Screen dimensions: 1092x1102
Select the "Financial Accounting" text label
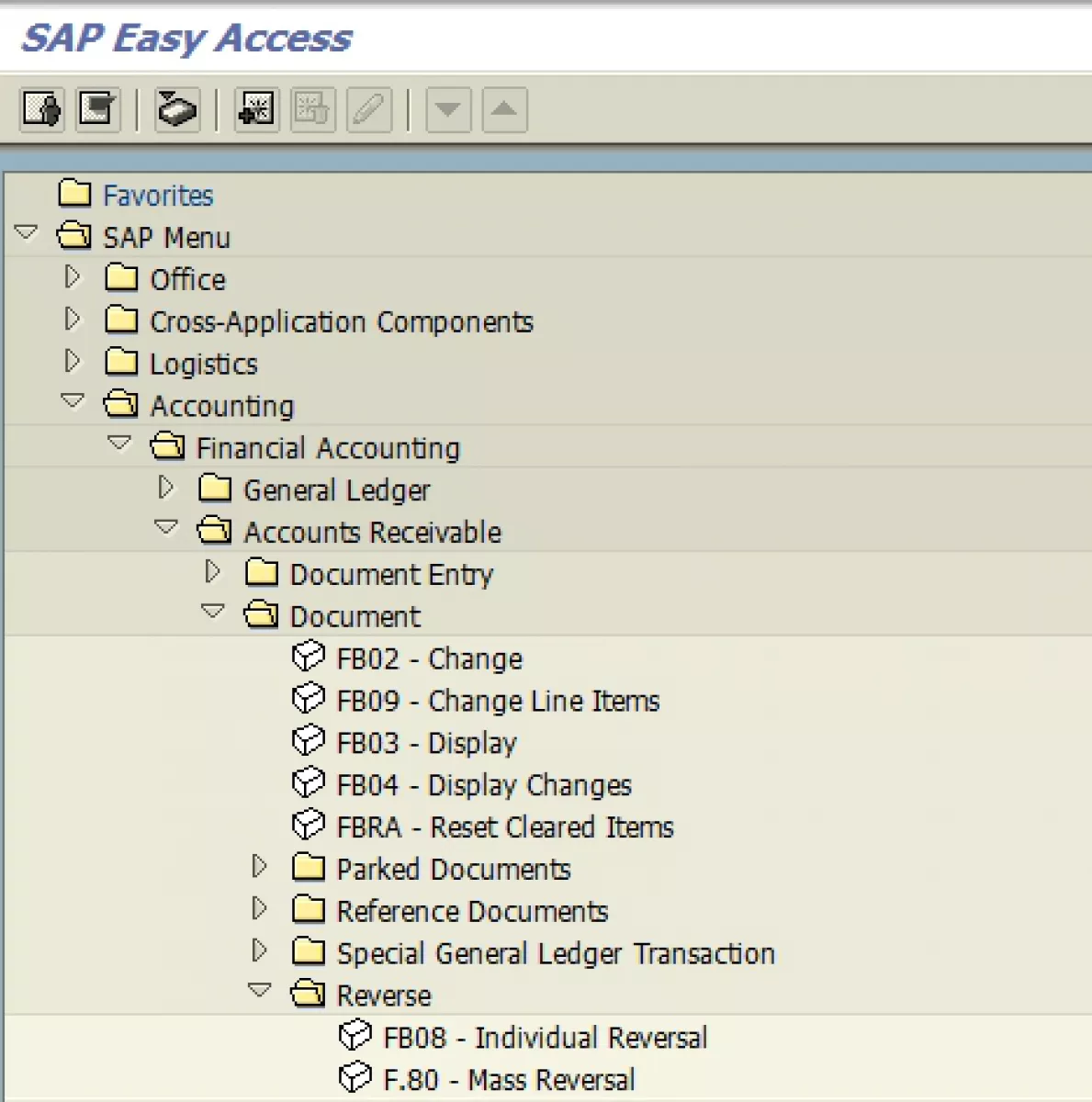(328, 448)
